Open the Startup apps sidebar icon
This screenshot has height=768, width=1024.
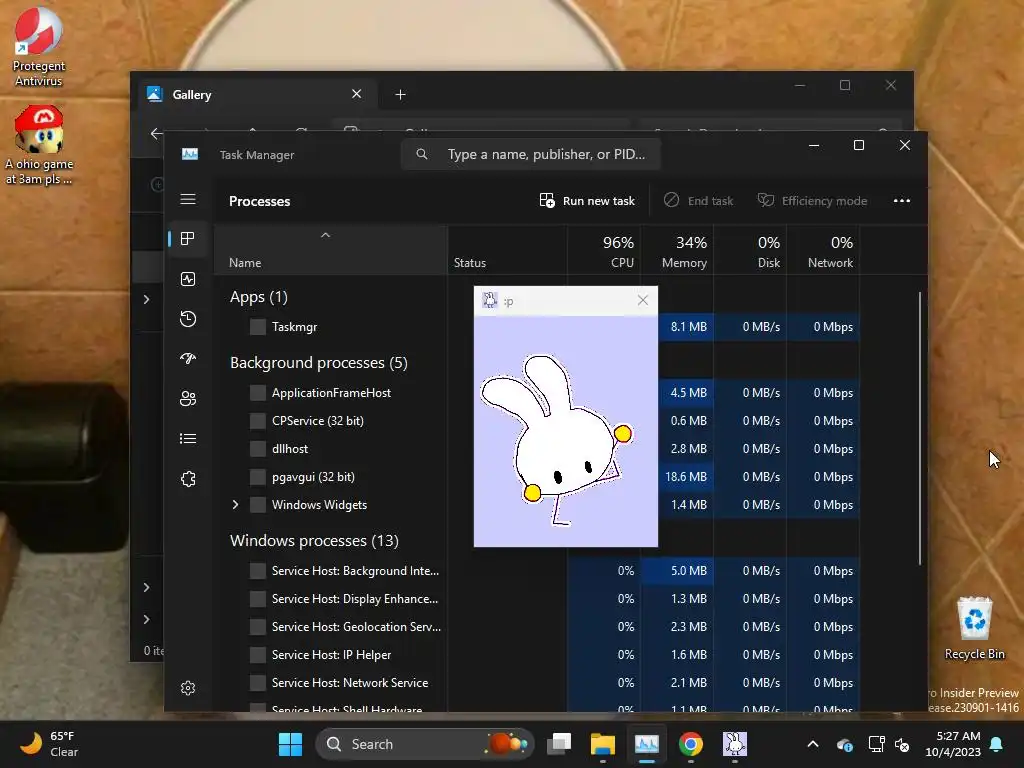pos(188,359)
